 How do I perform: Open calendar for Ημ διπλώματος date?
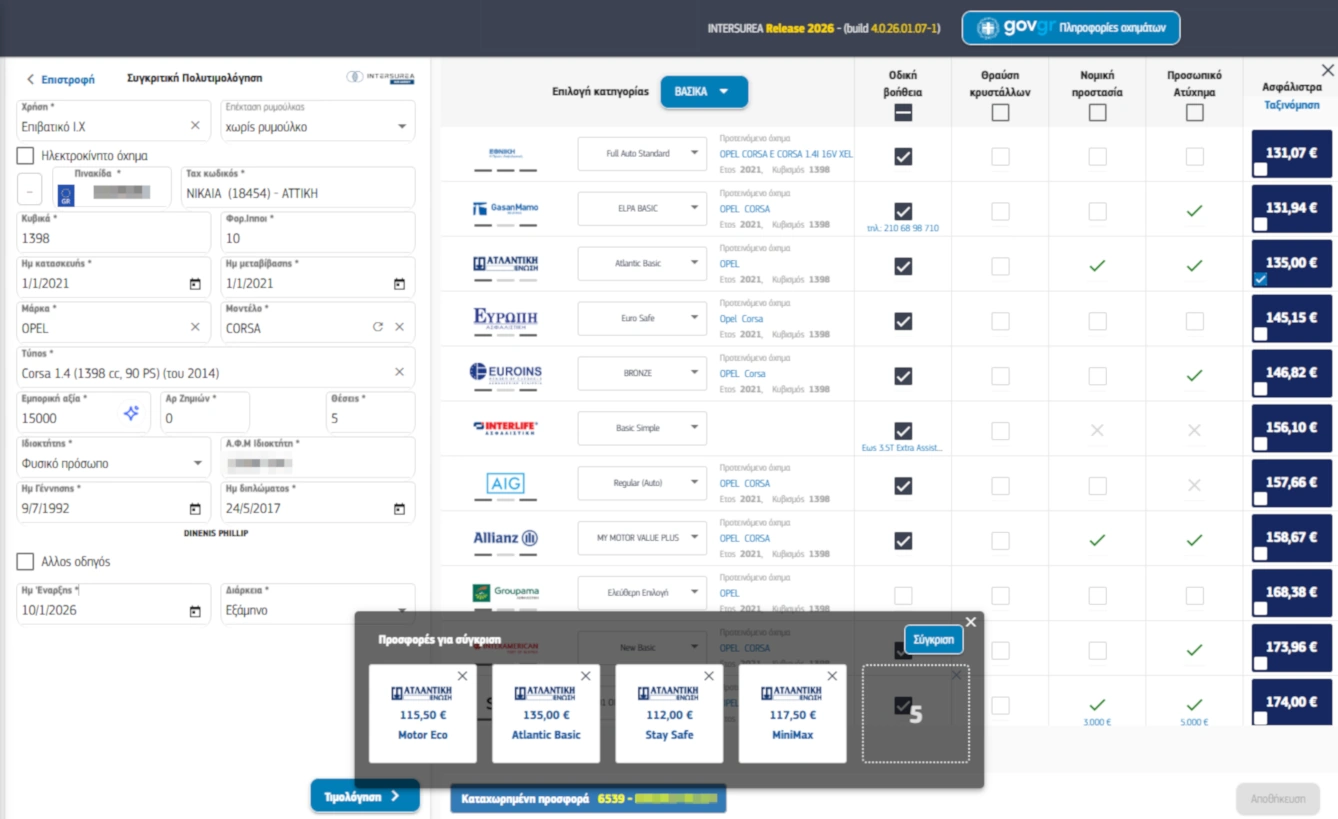(x=399, y=509)
